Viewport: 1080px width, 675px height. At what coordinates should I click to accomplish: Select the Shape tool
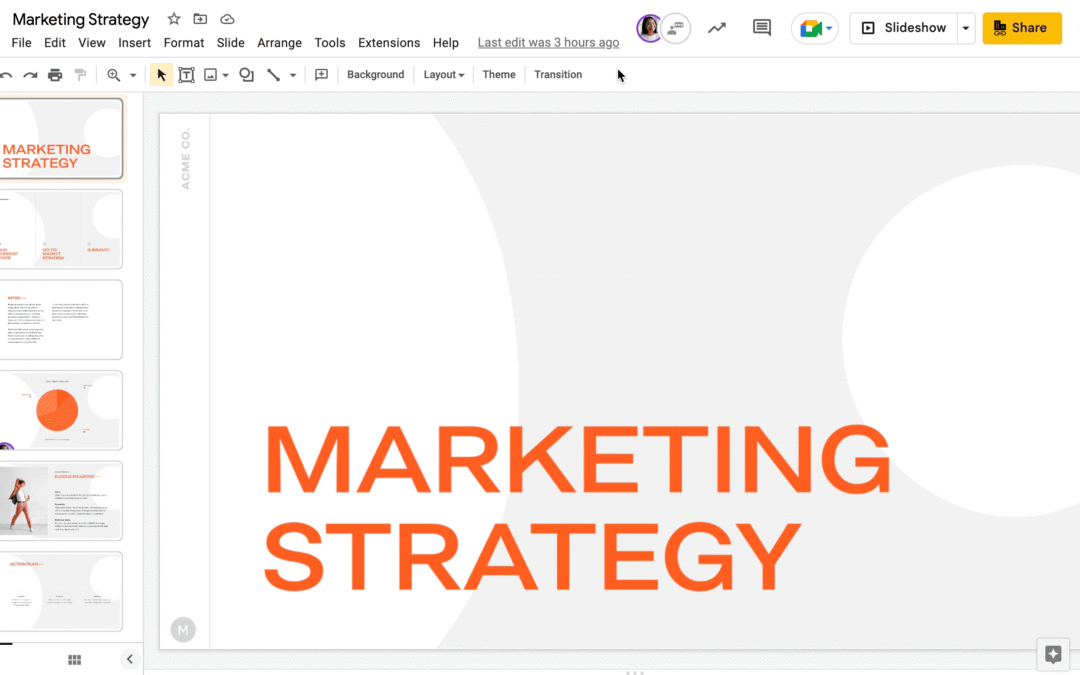point(246,75)
